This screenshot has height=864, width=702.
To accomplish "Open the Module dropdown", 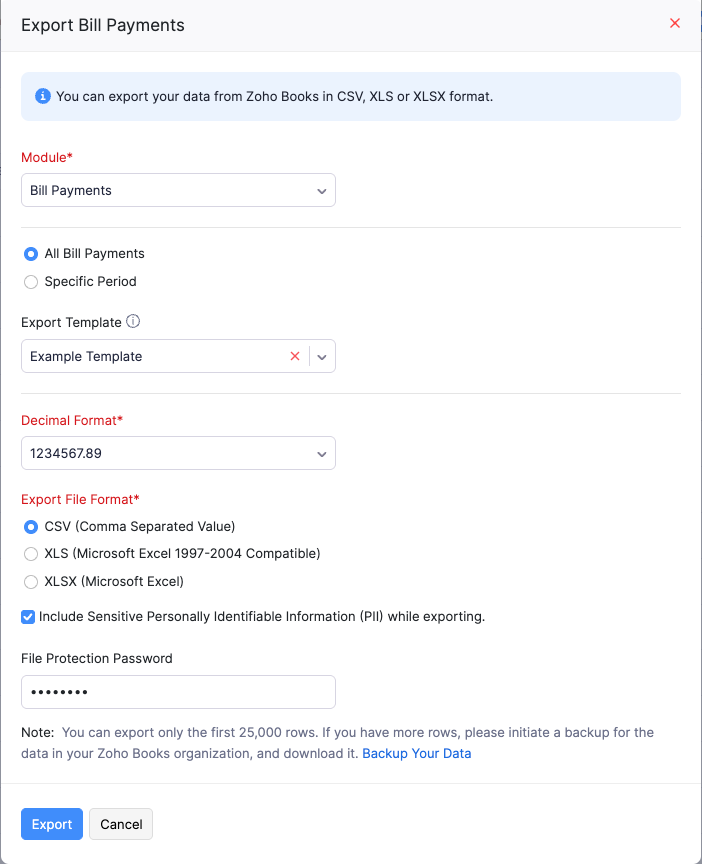I will coord(178,190).
